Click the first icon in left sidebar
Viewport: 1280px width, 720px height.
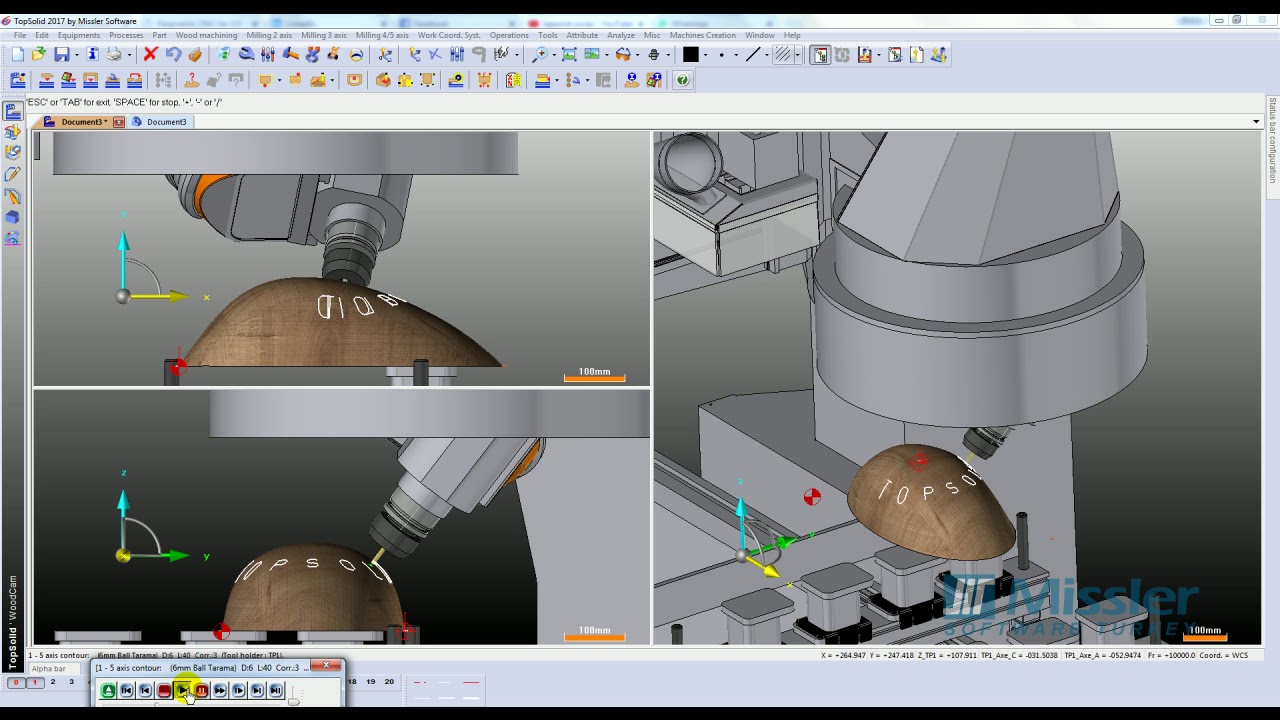[x=13, y=111]
